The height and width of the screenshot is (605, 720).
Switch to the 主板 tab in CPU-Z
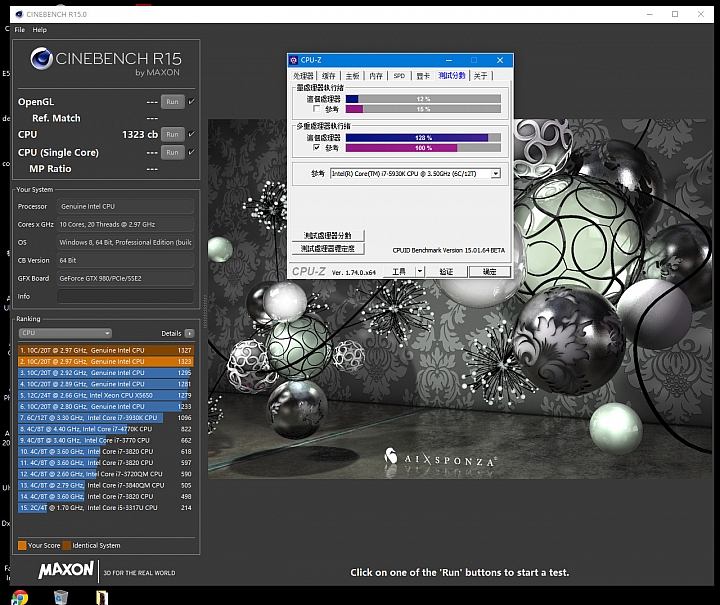(x=352, y=76)
